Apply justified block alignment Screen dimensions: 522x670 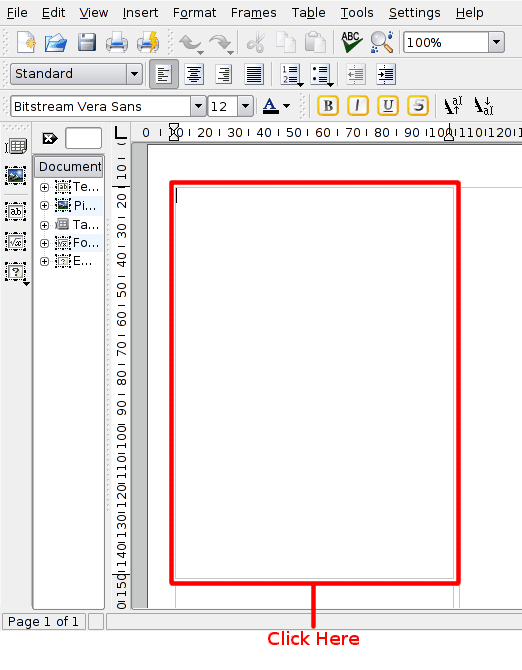(254, 74)
